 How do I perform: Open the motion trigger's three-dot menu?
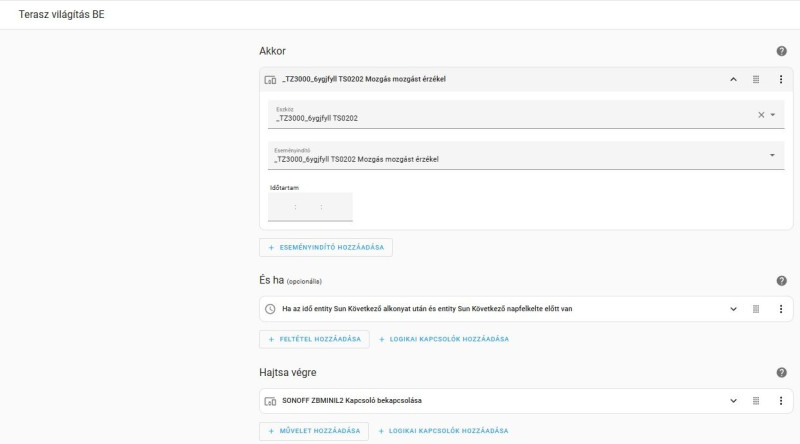[781, 79]
